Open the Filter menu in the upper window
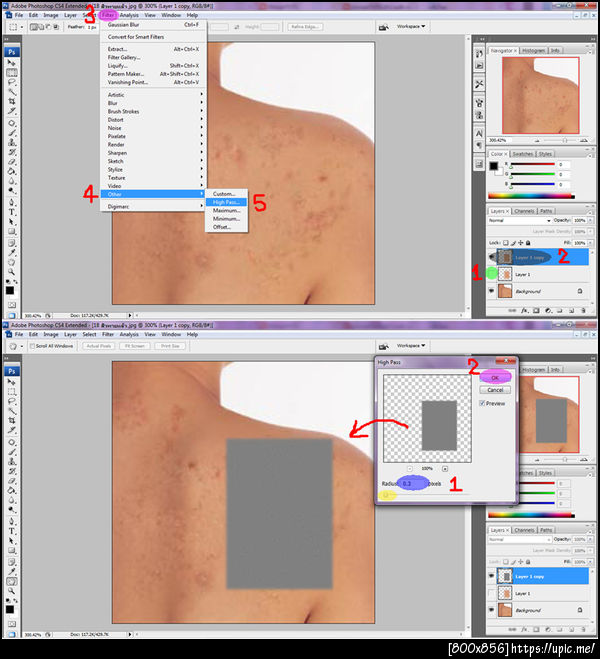 [108, 15]
